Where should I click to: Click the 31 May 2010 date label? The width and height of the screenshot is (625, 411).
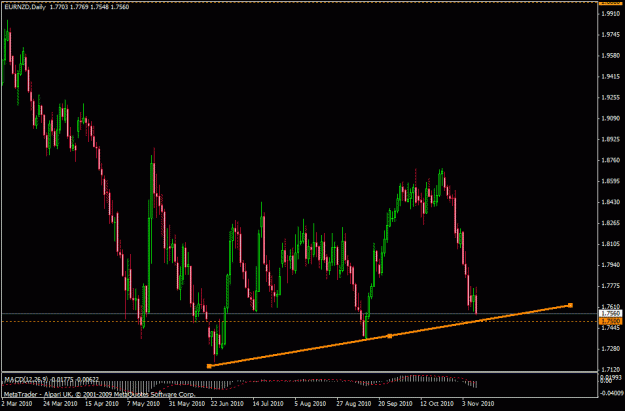coord(186,403)
